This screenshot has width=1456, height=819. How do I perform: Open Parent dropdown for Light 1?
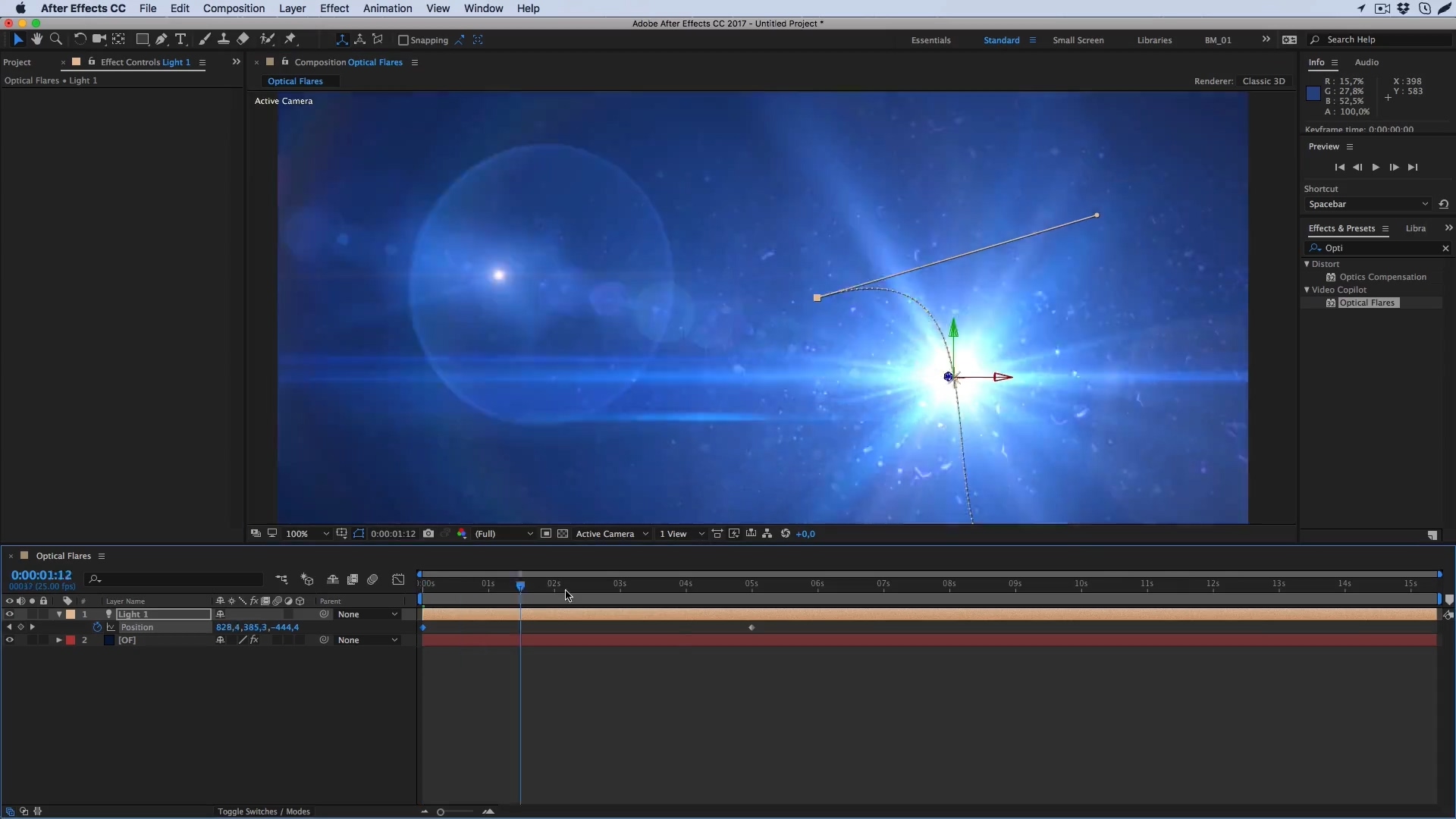click(x=368, y=614)
